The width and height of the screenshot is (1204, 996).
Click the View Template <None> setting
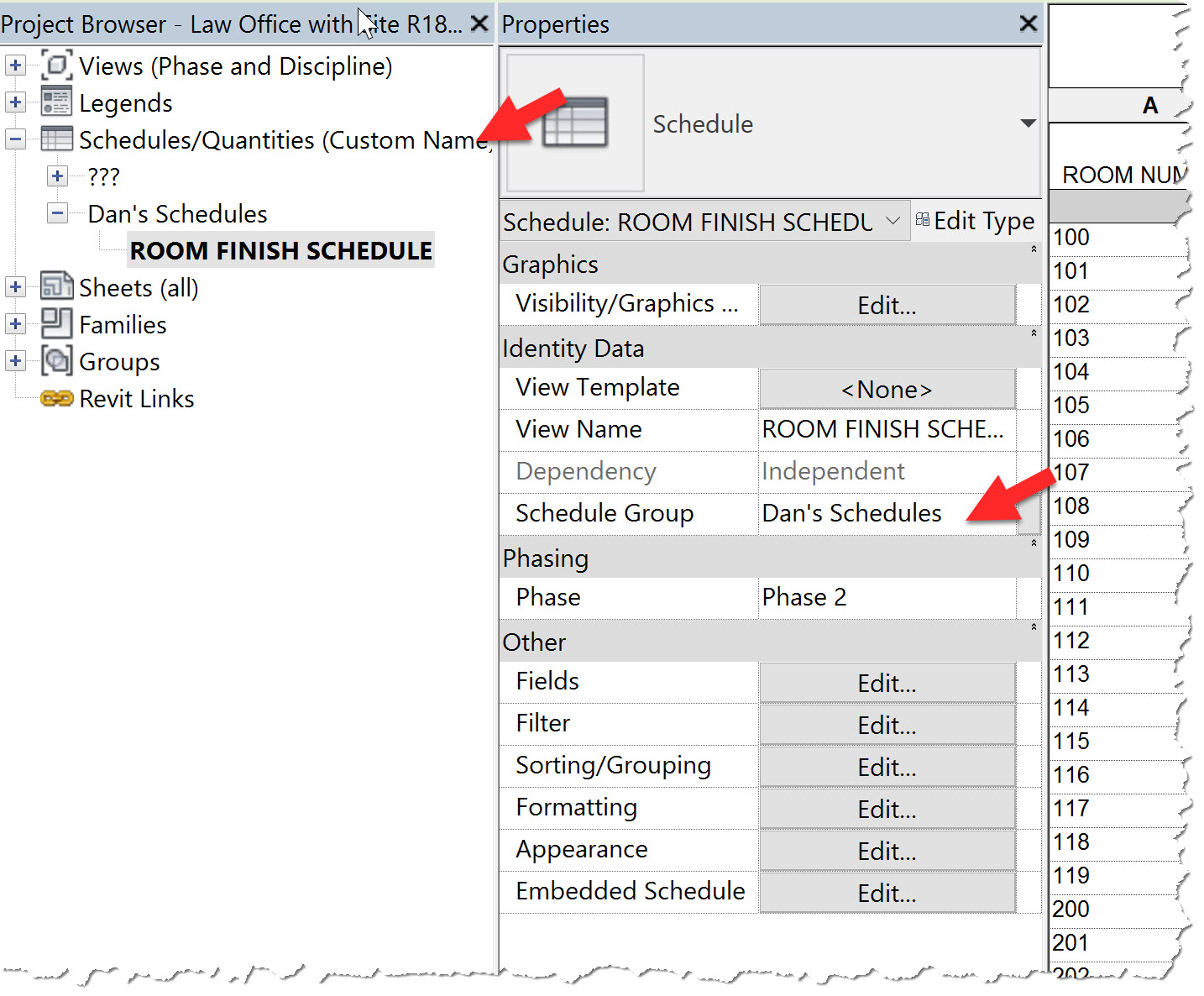point(886,389)
